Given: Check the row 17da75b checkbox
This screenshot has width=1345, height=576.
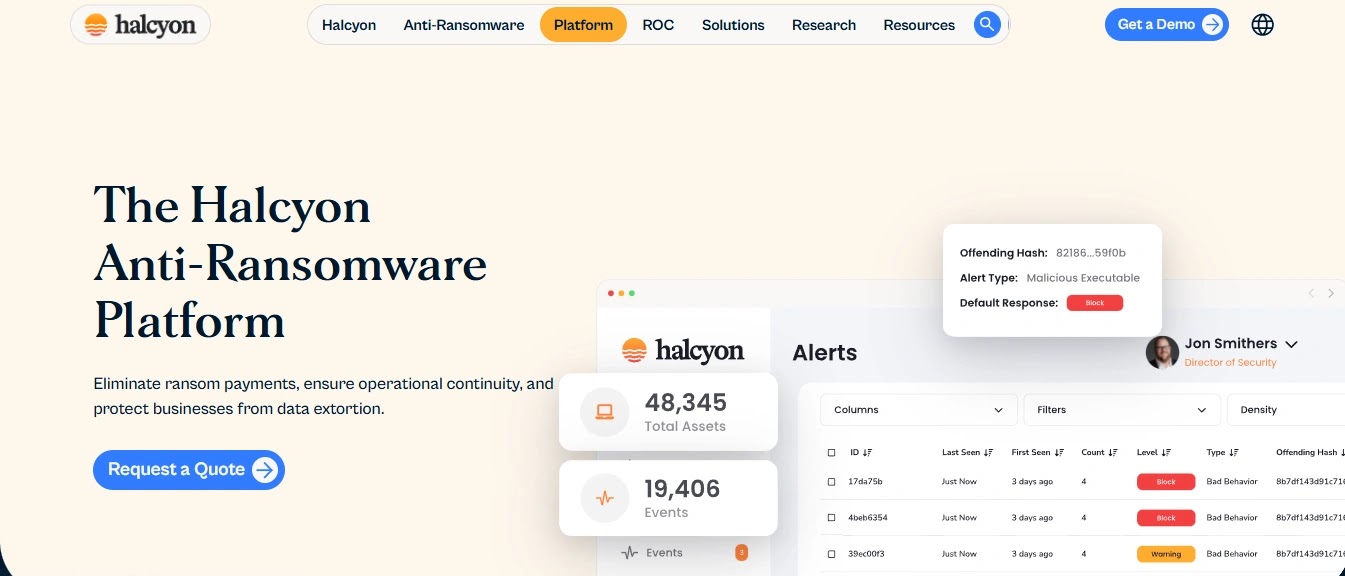Looking at the screenshot, I should click(831, 482).
